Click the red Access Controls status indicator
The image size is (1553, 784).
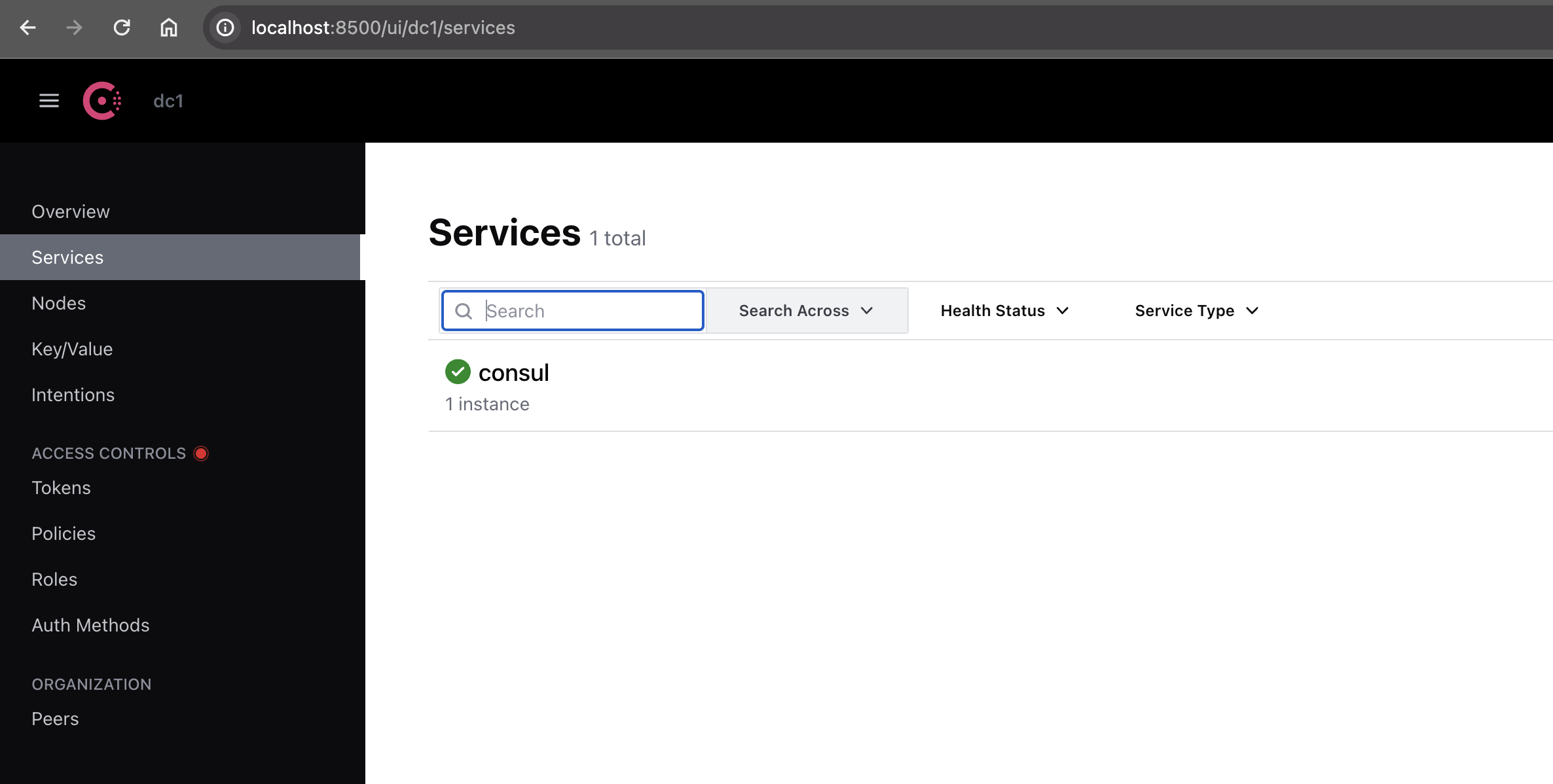click(x=201, y=453)
